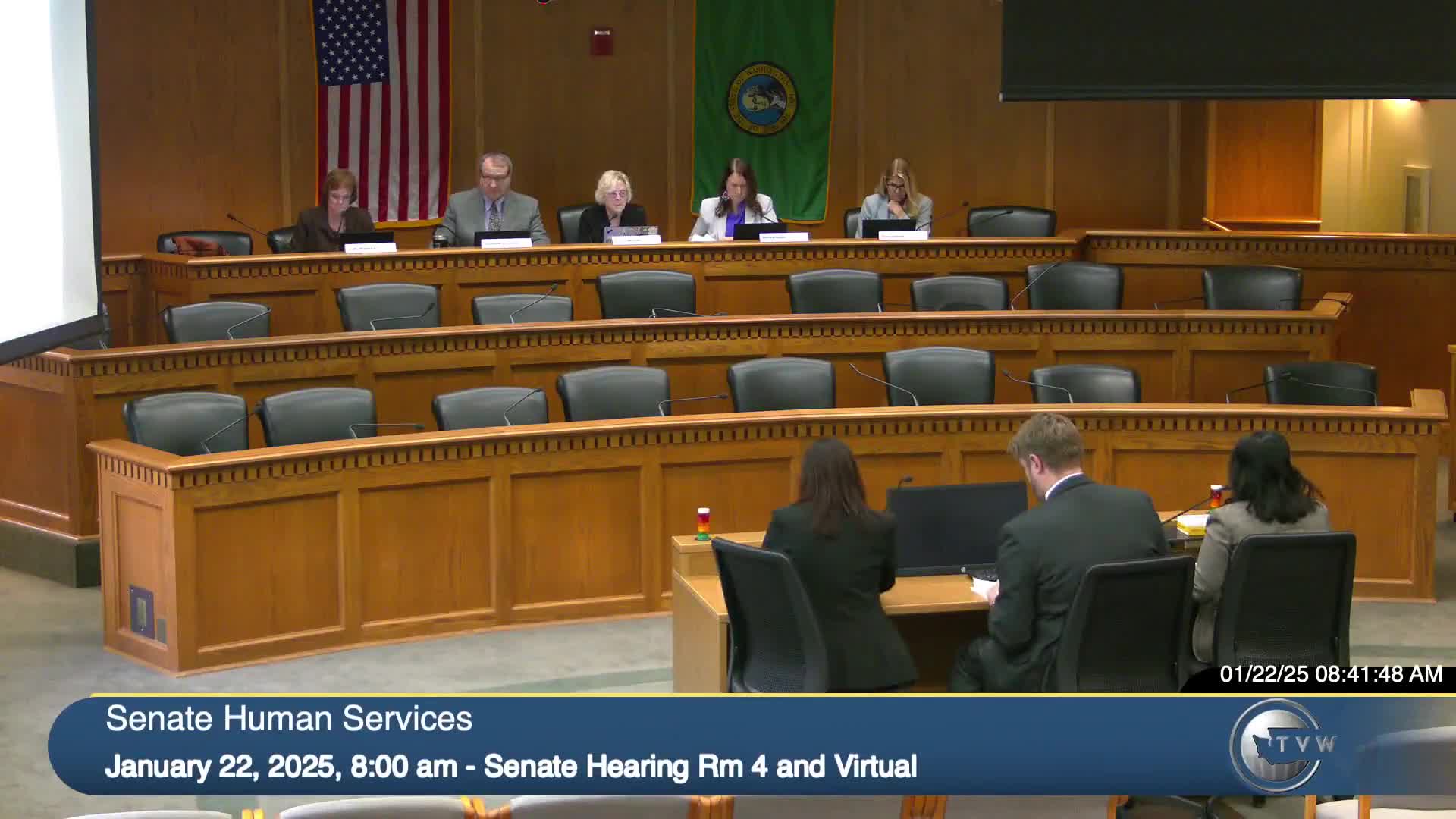Click the American flag behind the dais

tap(383, 106)
